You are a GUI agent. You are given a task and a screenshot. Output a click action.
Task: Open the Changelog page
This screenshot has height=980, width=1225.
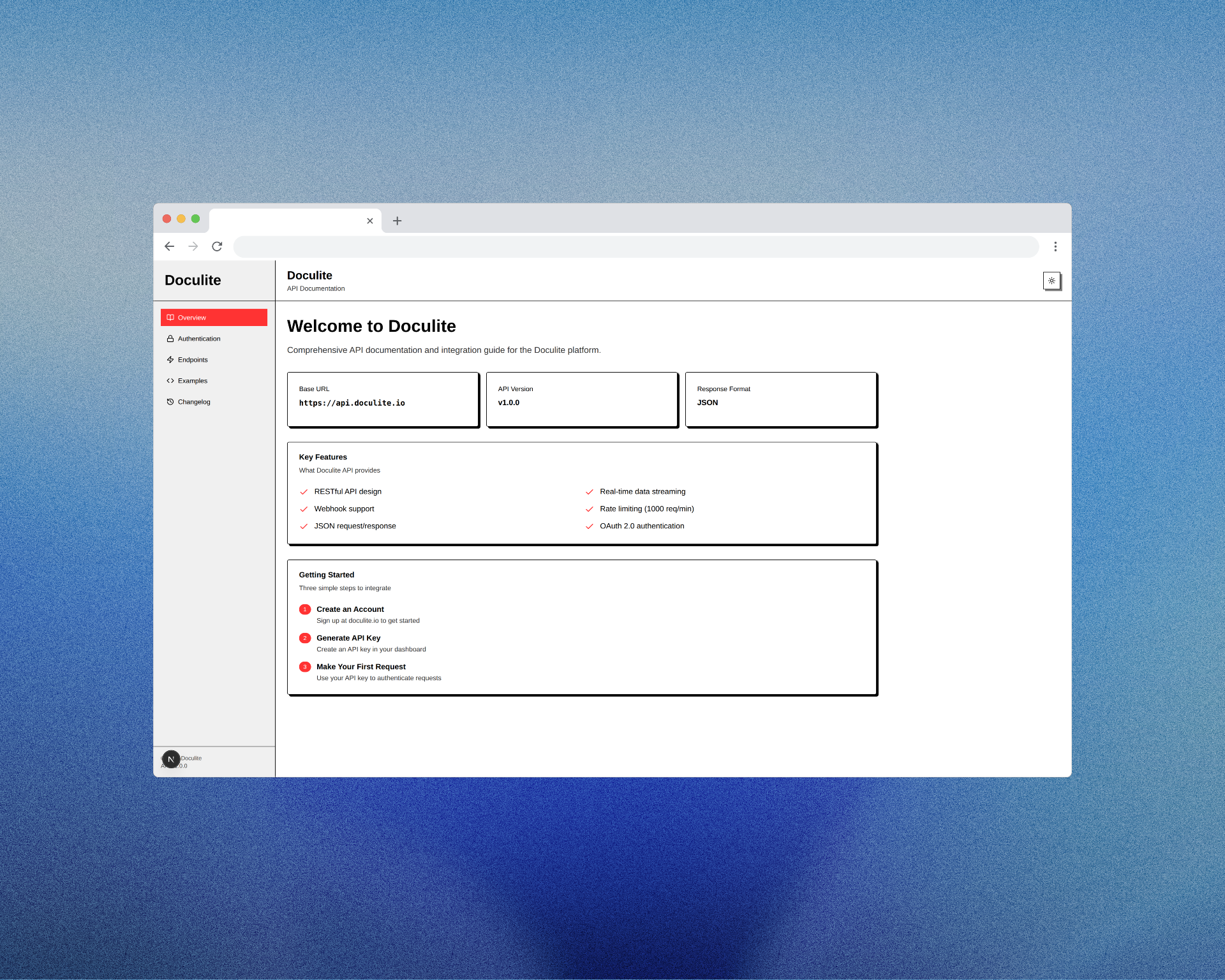coord(194,401)
